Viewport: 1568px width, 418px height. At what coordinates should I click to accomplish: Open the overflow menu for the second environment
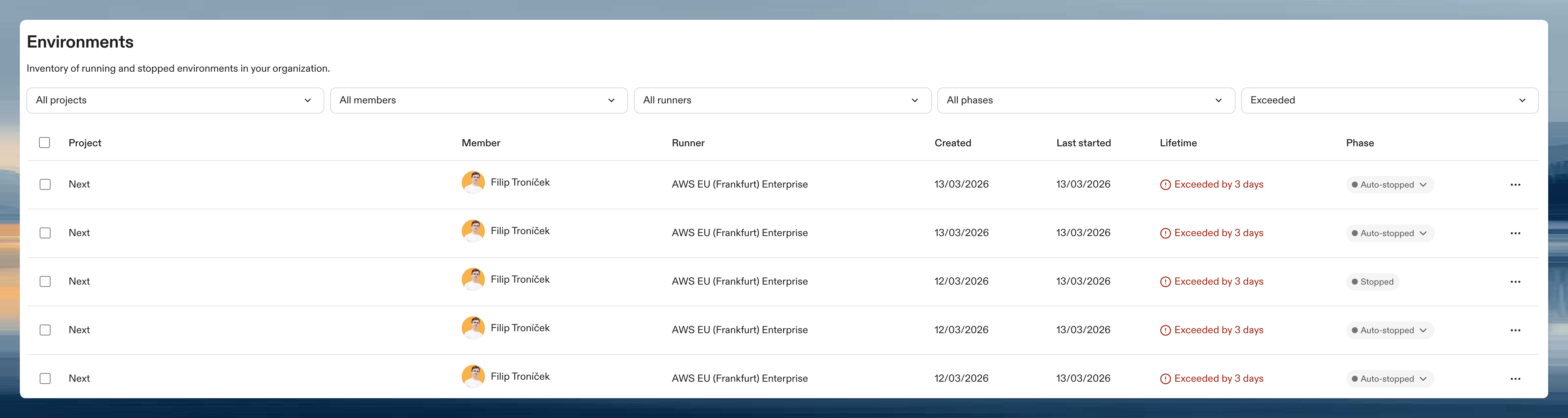point(1516,232)
